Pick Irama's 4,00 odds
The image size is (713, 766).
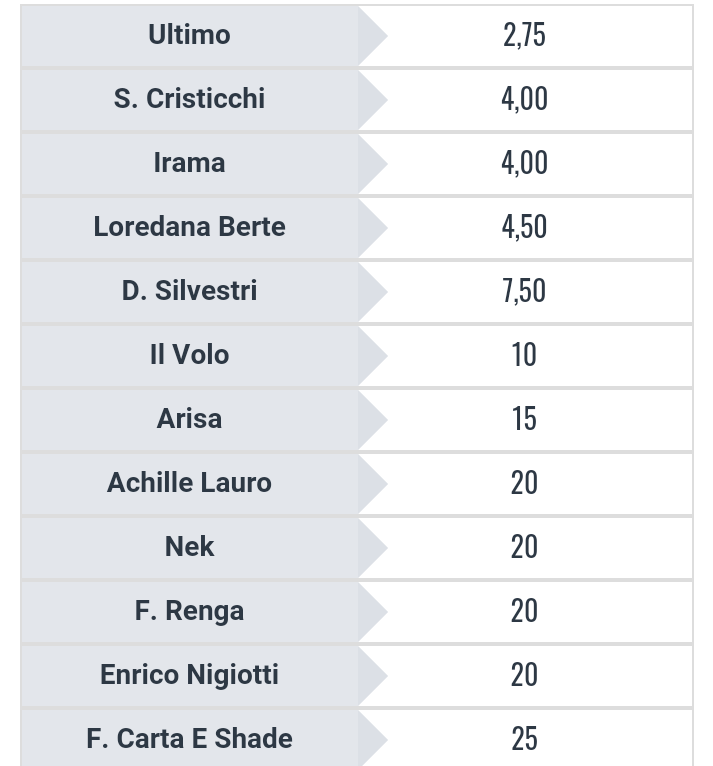pyautogui.click(x=524, y=163)
